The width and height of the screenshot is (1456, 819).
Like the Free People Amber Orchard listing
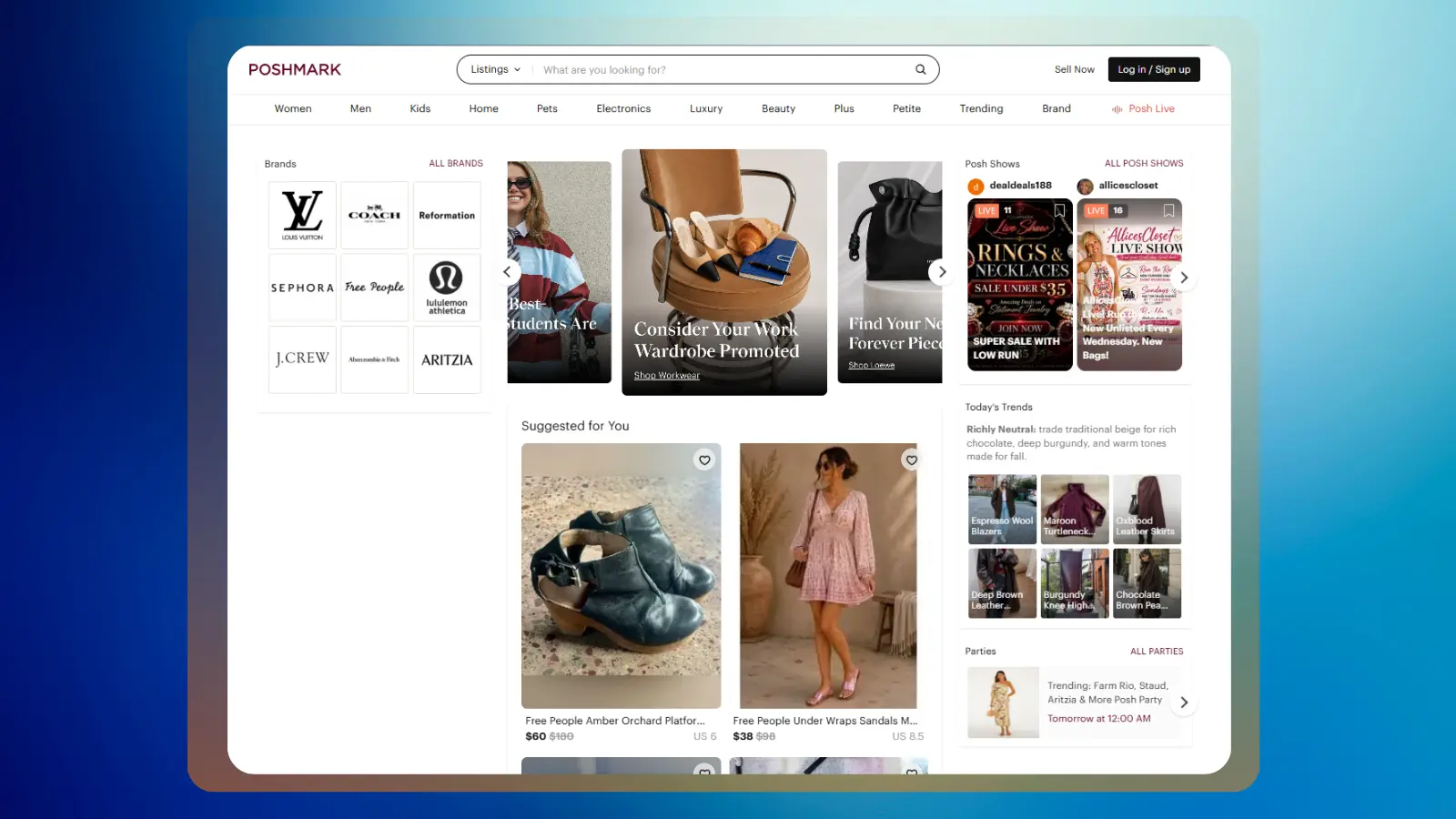(704, 460)
